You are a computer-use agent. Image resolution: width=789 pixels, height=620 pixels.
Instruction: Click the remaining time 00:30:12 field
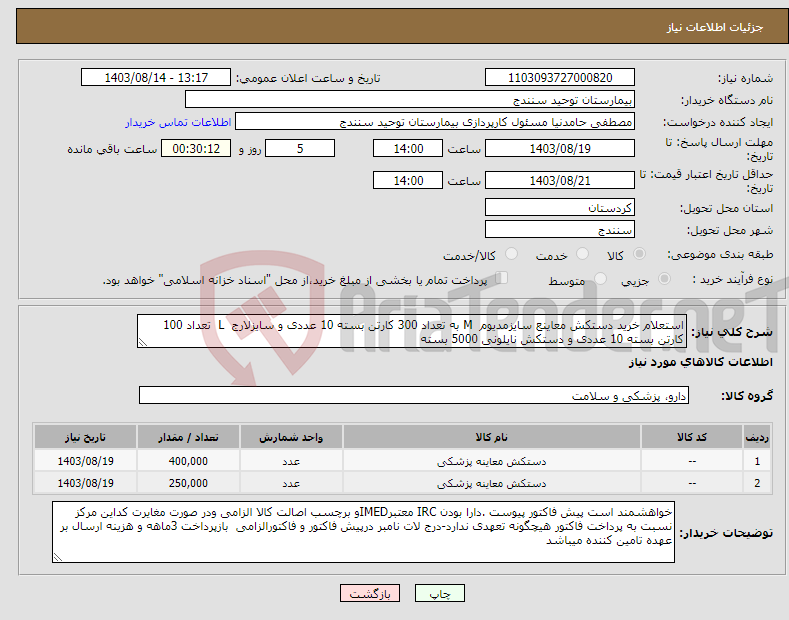pyautogui.click(x=196, y=148)
